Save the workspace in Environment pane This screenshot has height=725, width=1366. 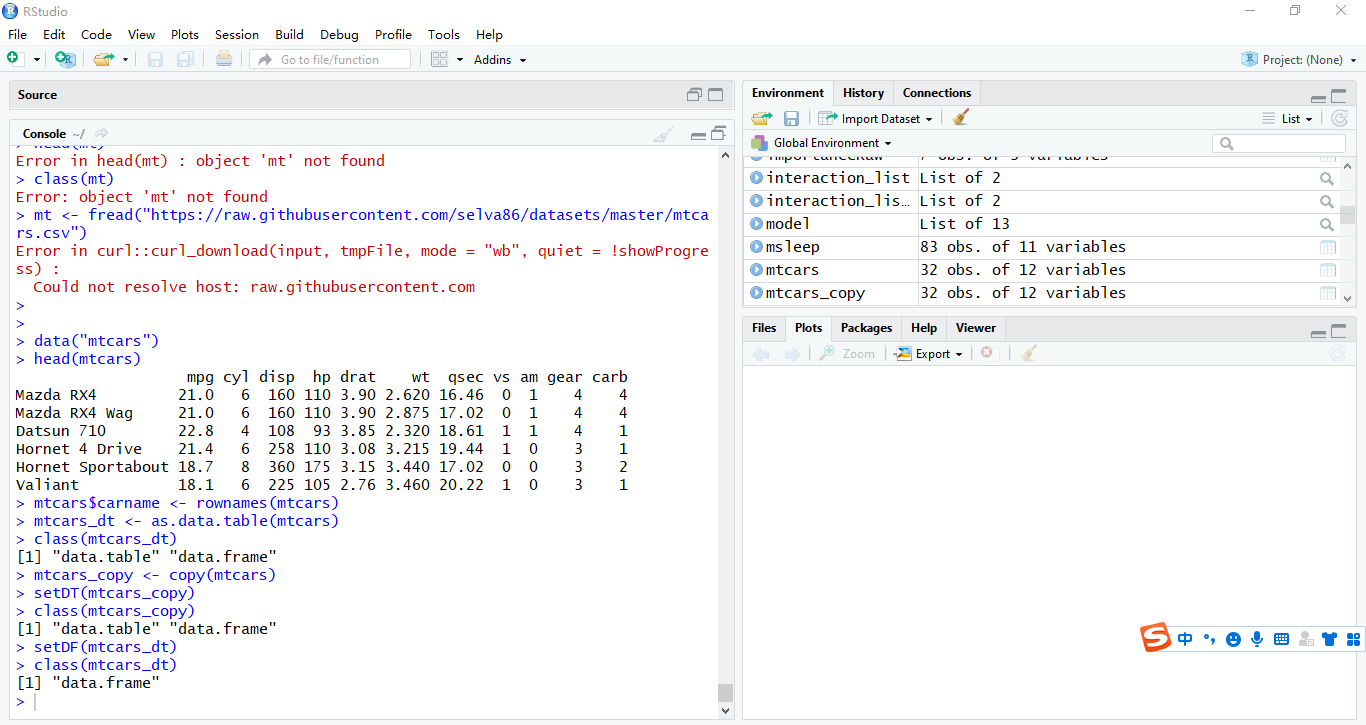[x=791, y=117]
